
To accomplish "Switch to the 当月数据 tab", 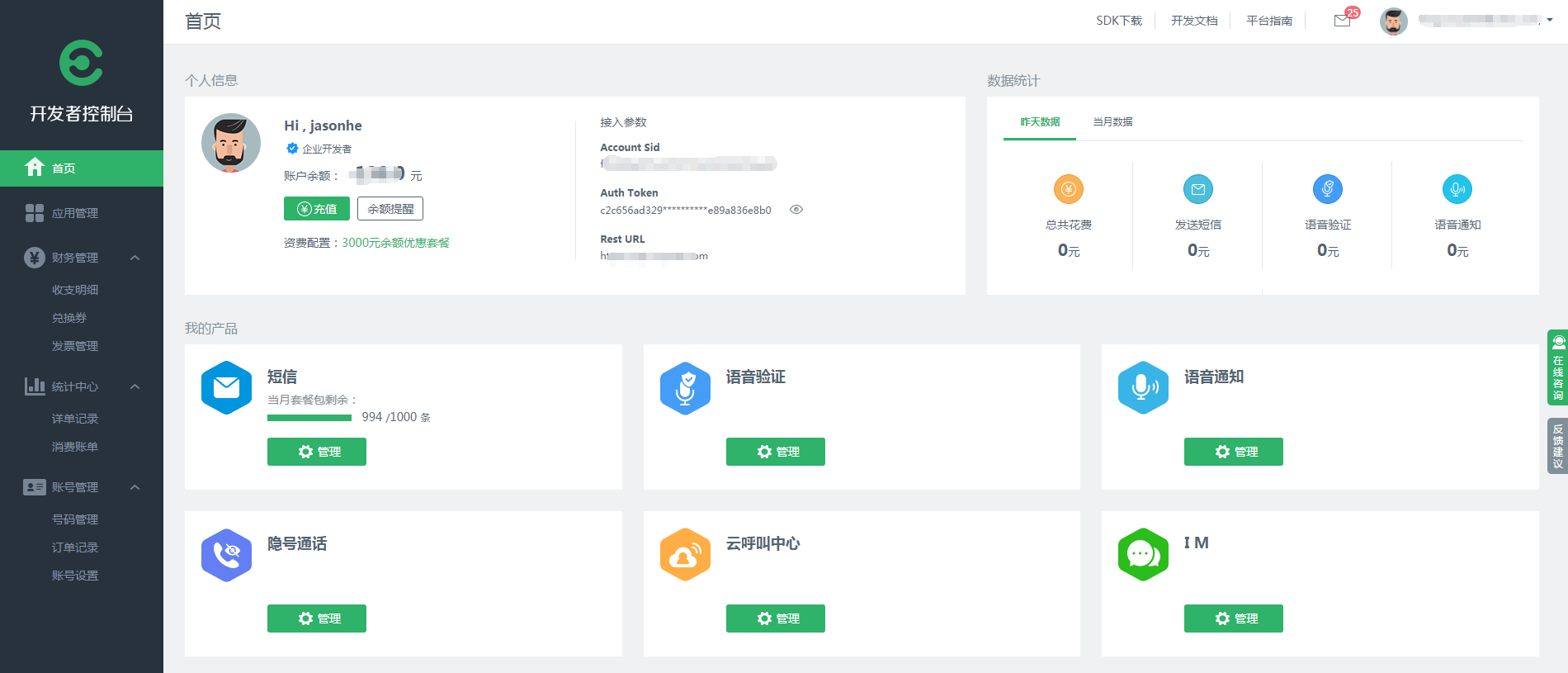I will point(1112,122).
